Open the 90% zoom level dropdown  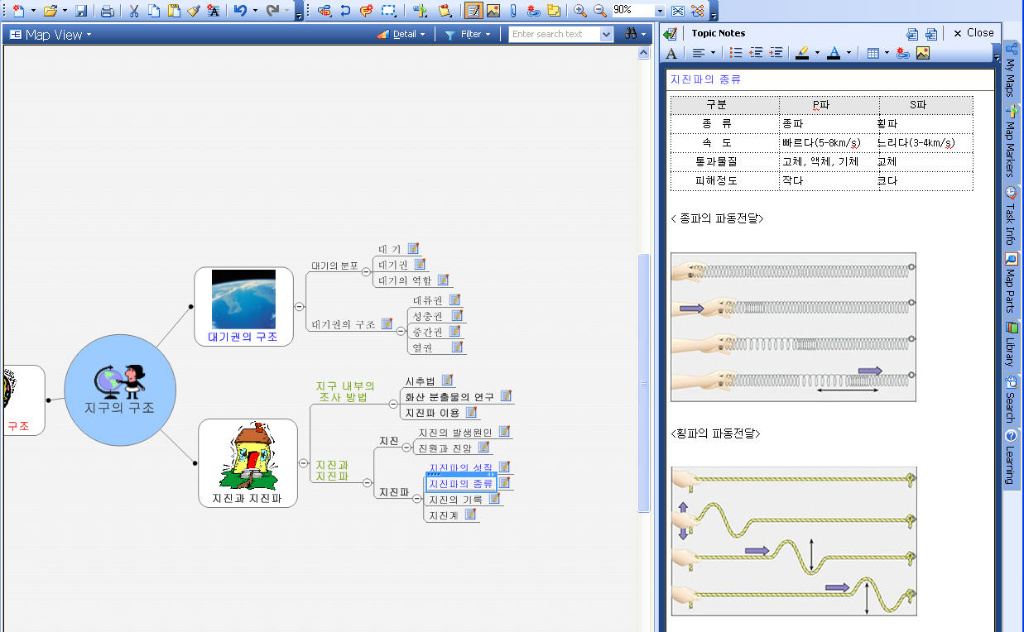click(659, 11)
